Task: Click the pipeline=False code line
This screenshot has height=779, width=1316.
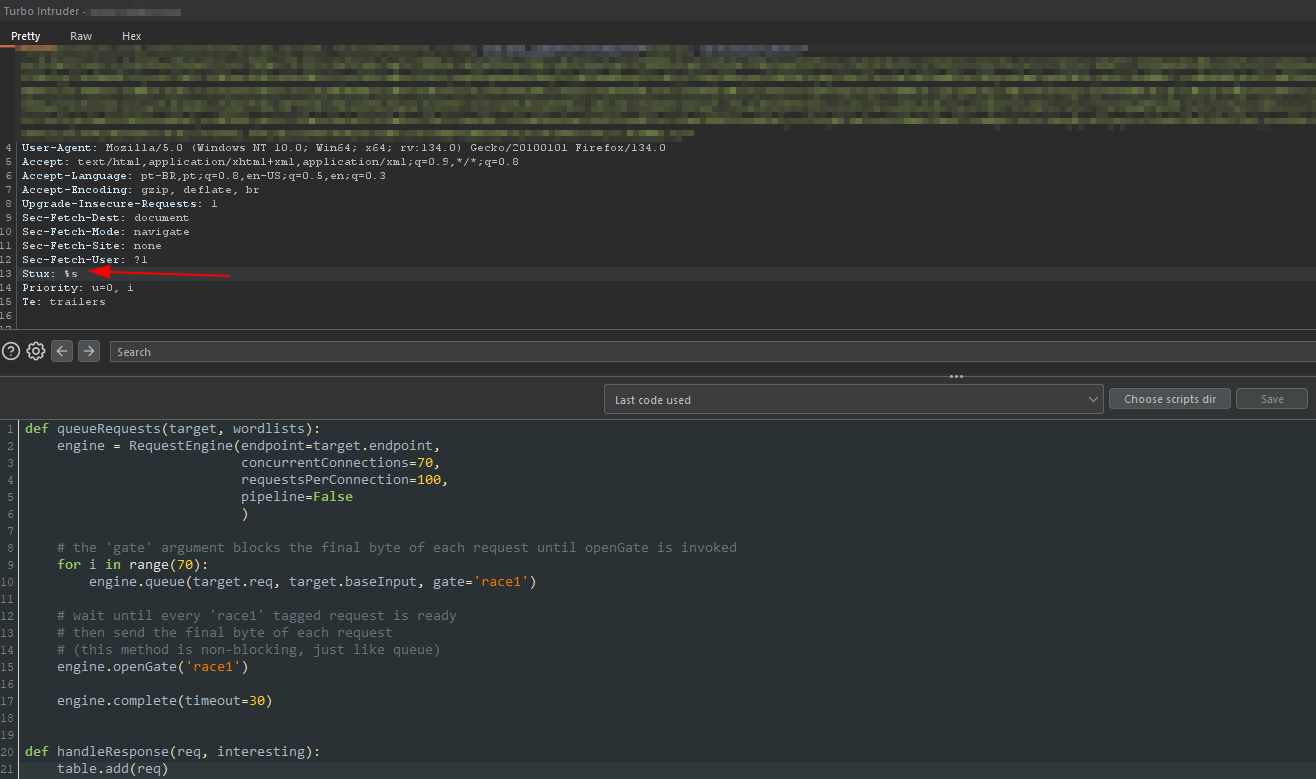Action: 296,497
